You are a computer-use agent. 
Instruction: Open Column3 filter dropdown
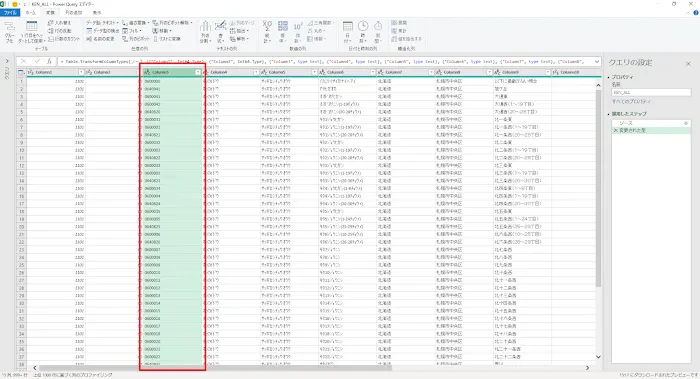[198, 72]
